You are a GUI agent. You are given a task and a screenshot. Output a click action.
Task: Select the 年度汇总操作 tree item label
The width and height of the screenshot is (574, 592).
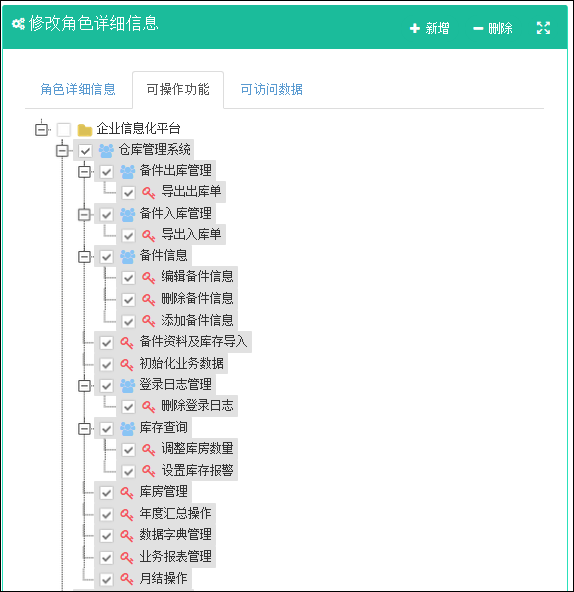pyautogui.click(x=176, y=513)
